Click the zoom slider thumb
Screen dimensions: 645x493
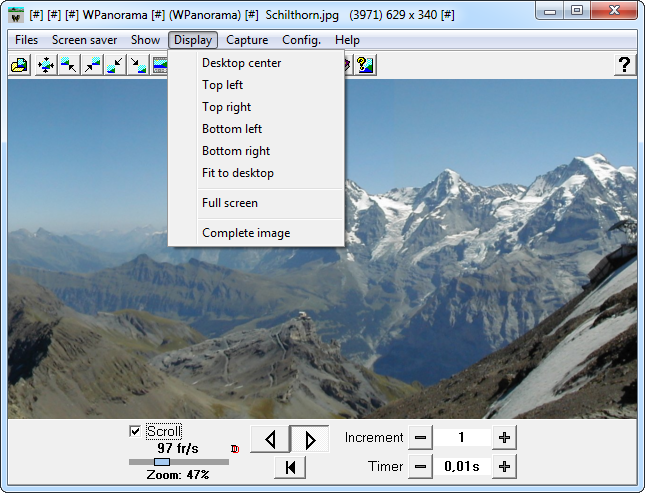(x=162, y=462)
